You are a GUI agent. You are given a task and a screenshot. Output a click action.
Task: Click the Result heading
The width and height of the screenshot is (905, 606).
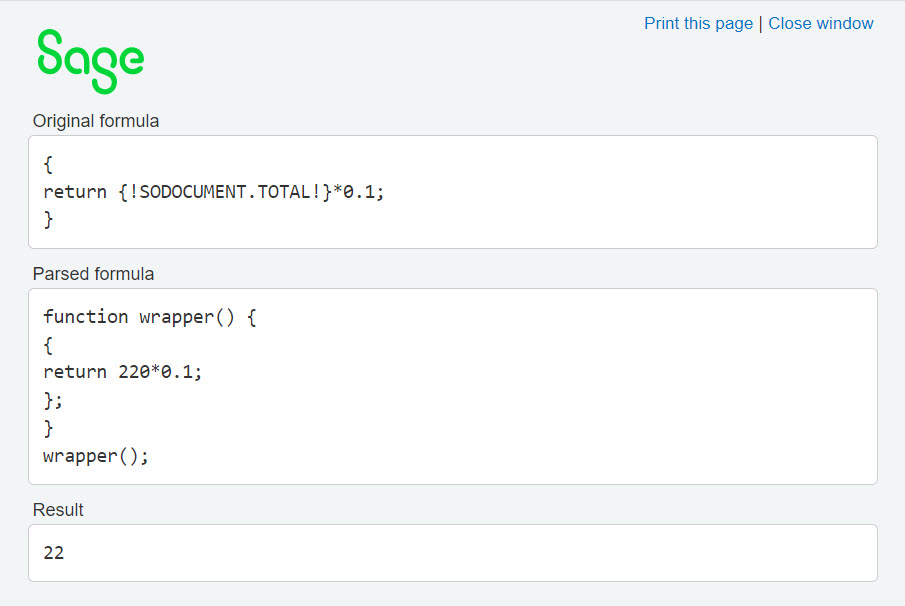(x=58, y=510)
